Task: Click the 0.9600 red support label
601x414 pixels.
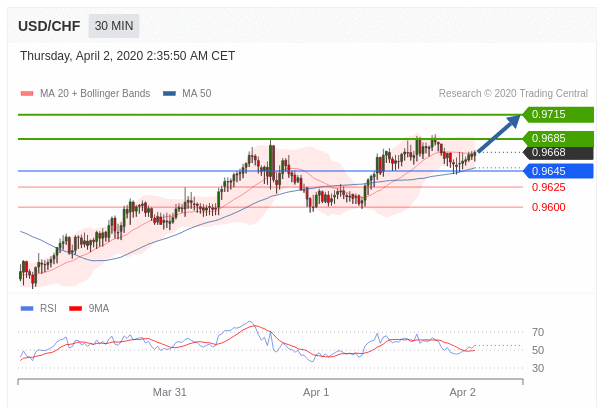Action: tap(548, 207)
